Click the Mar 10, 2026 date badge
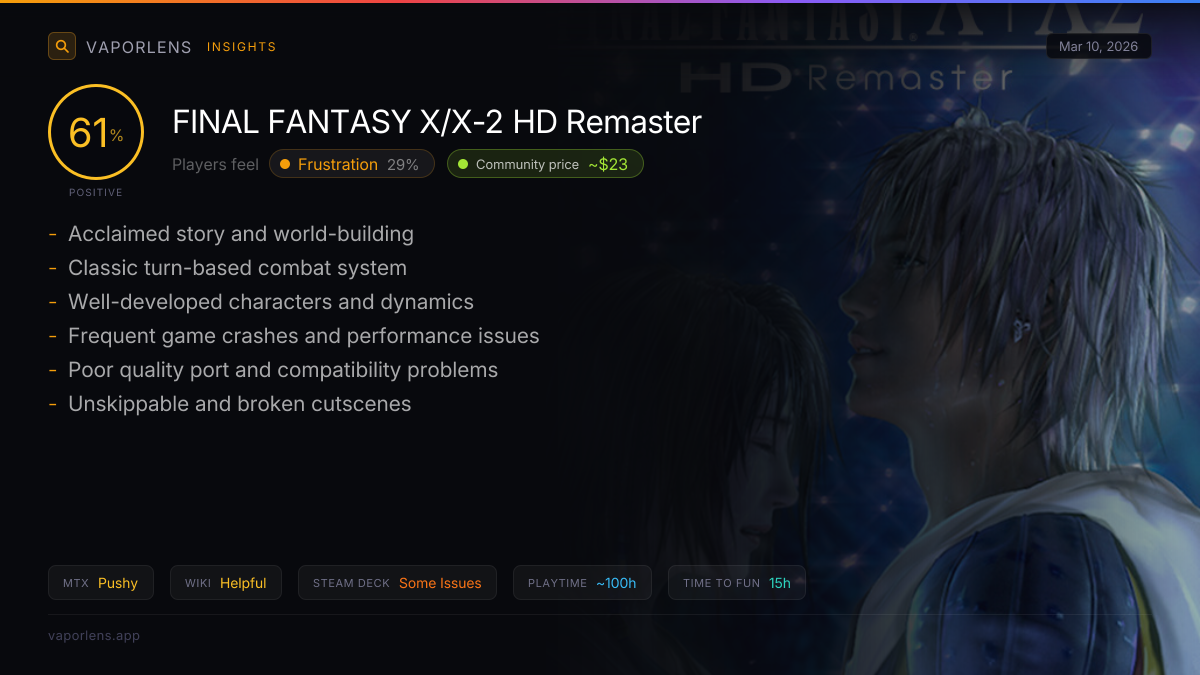Viewport: 1200px width, 675px height. 1098,47
